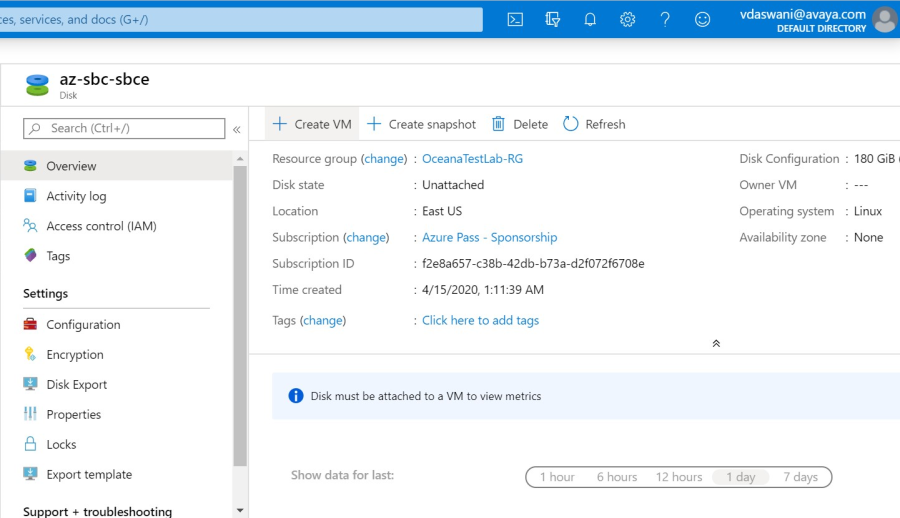The image size is (900, 518).
Task: Click the Operating system value Linux
Action: click(868, 211)
